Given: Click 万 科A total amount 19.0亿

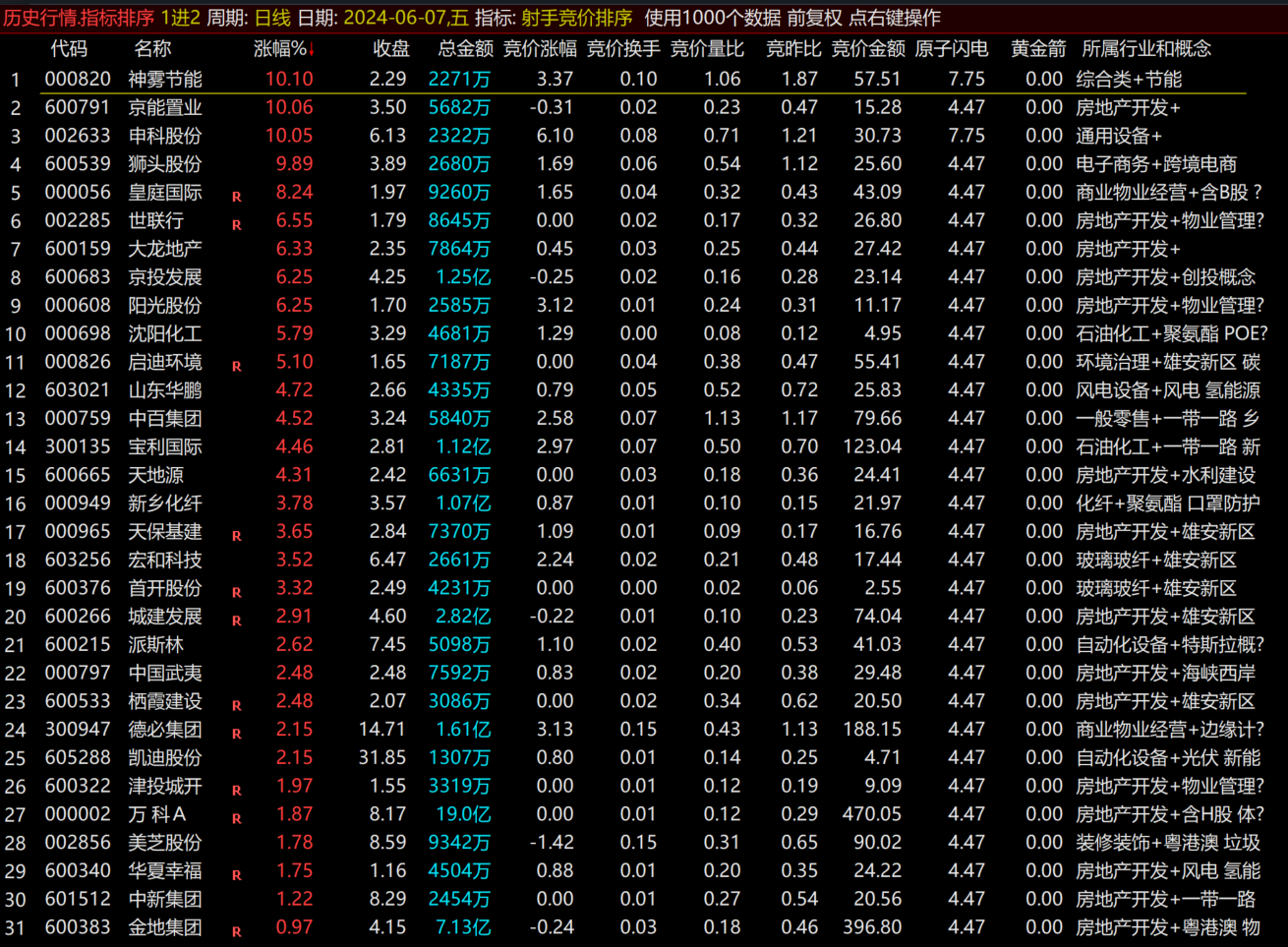Looking at the screenshot, I should [x=463, y=814].
